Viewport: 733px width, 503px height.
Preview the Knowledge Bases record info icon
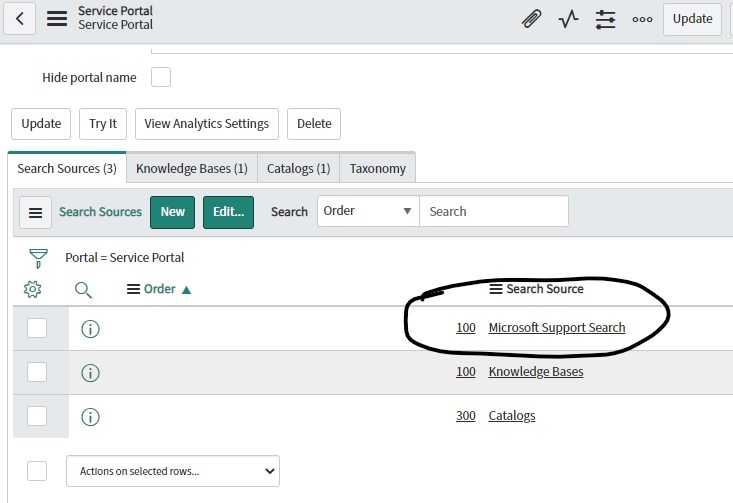pos(90,373)
